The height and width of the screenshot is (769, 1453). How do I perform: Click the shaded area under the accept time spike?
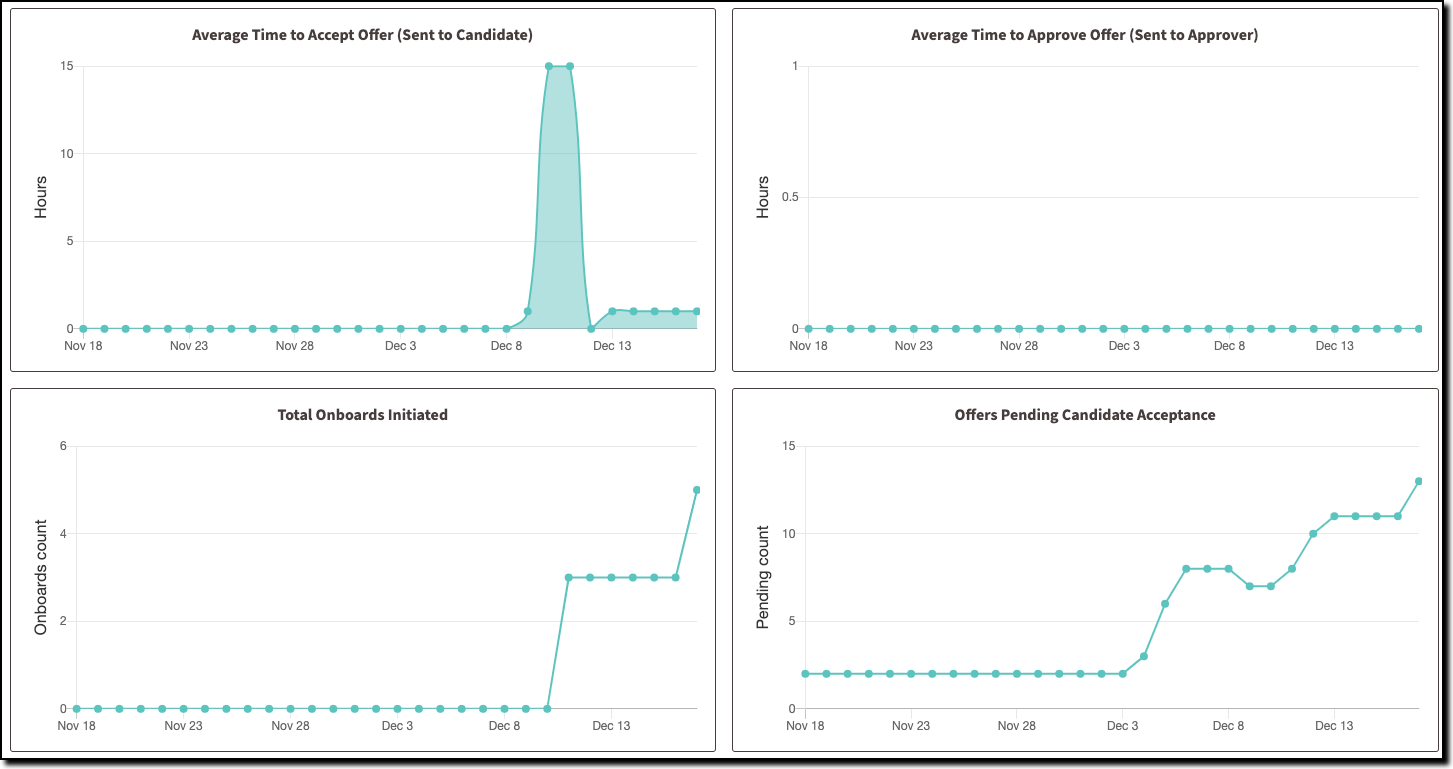558,200
